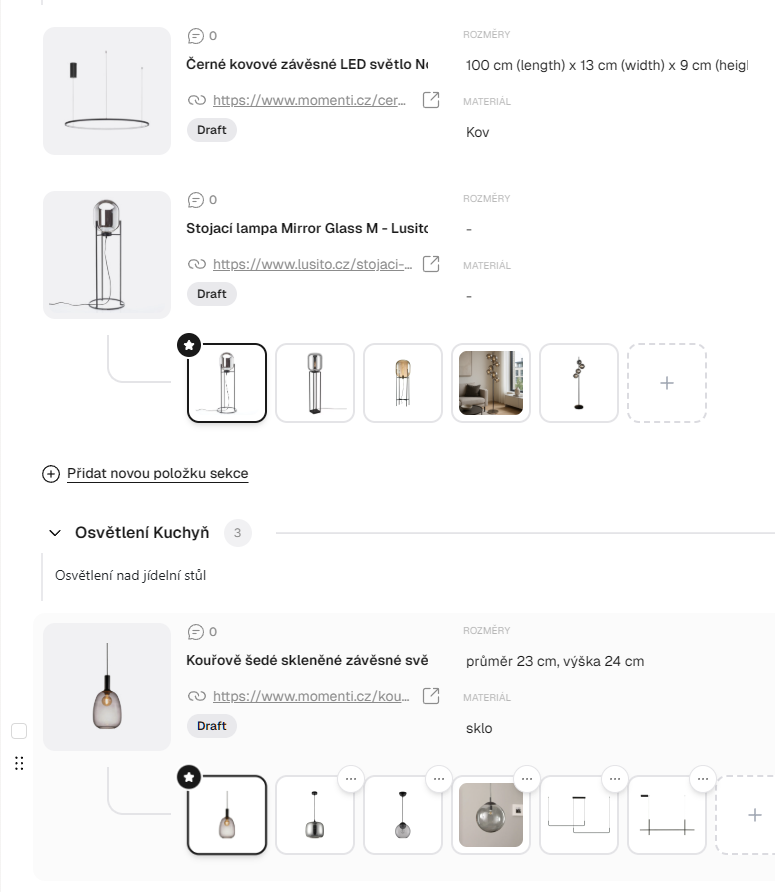Follow the momenti.cz/cer... product link
Screen dimensions: 775x892
(x=309, y=100)
